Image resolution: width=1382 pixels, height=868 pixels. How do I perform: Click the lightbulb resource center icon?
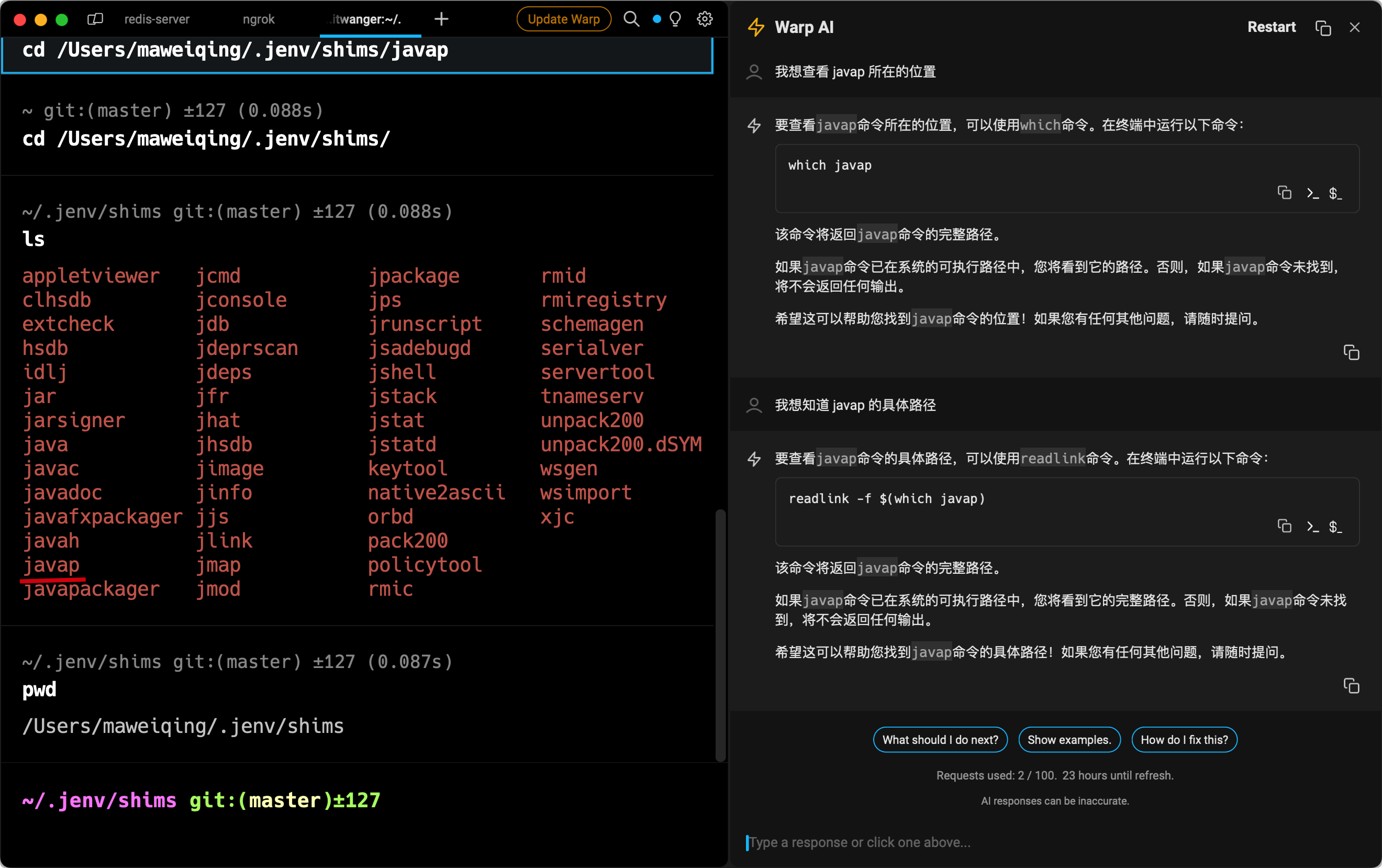click(x=675, y=19)
